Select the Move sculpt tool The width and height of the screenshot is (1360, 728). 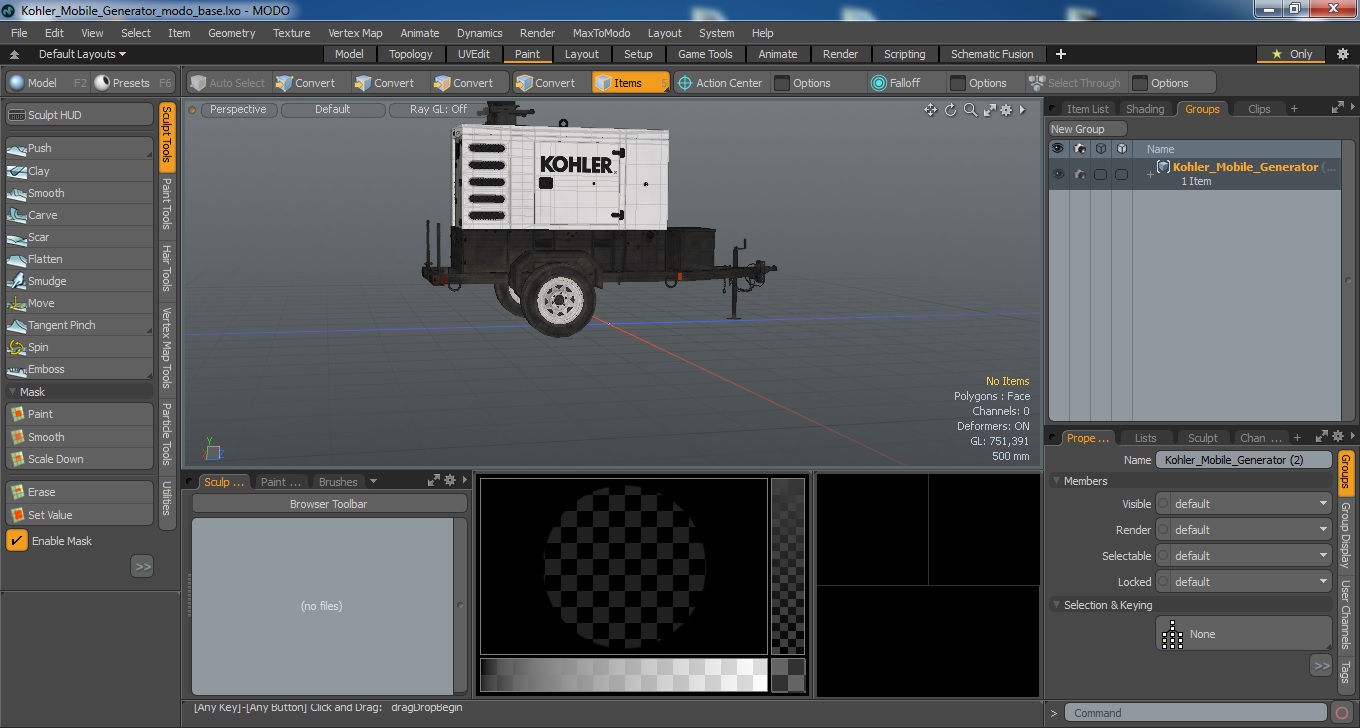(80, 303)
